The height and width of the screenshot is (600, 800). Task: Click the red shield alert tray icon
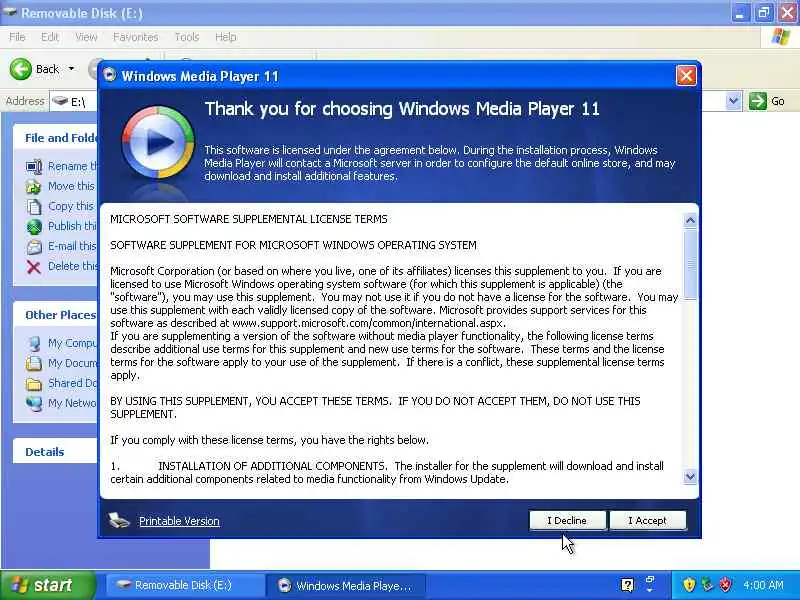(x=725, y=584)
